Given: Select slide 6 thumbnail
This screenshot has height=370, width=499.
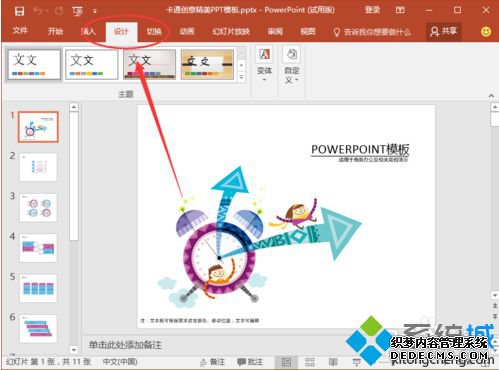Looking at the screenshot, I should pyautogui.click(x=38, y=328).
